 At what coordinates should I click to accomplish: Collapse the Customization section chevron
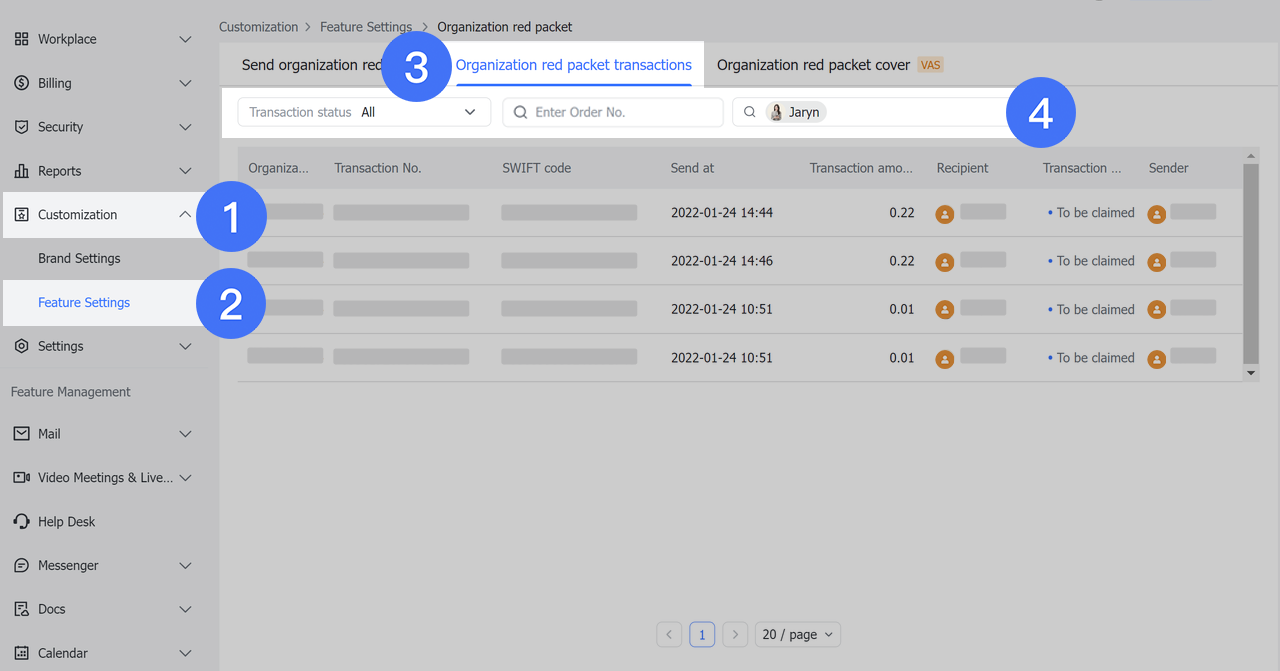pyautogui.click(x=185, y=215)
